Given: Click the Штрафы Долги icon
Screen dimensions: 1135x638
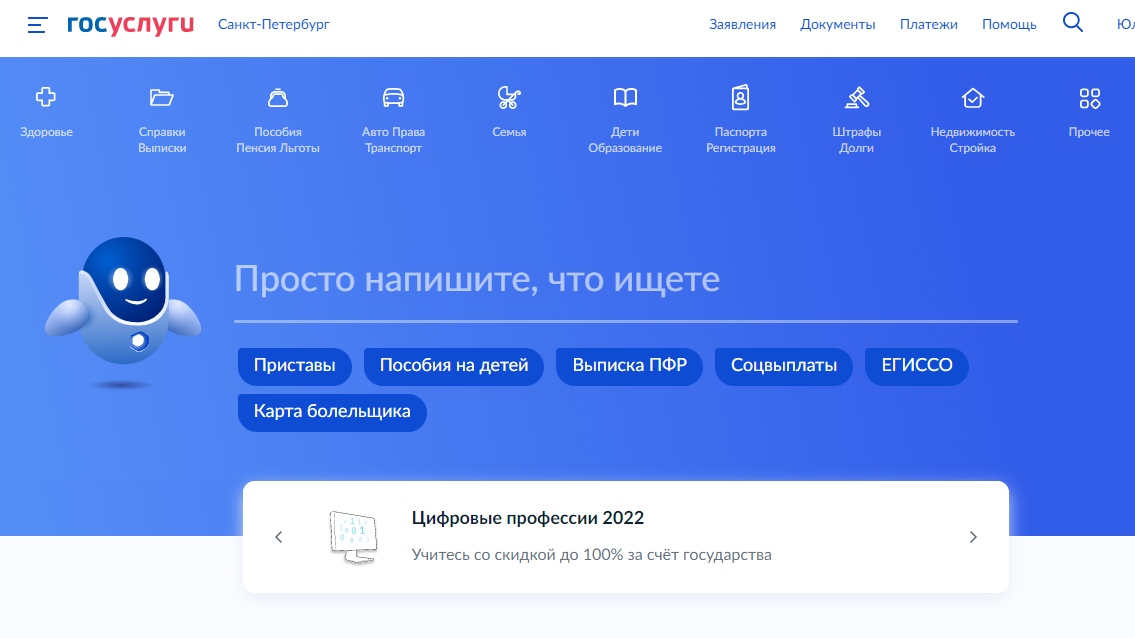Looking at the screenshot, I should coord(856,110).
